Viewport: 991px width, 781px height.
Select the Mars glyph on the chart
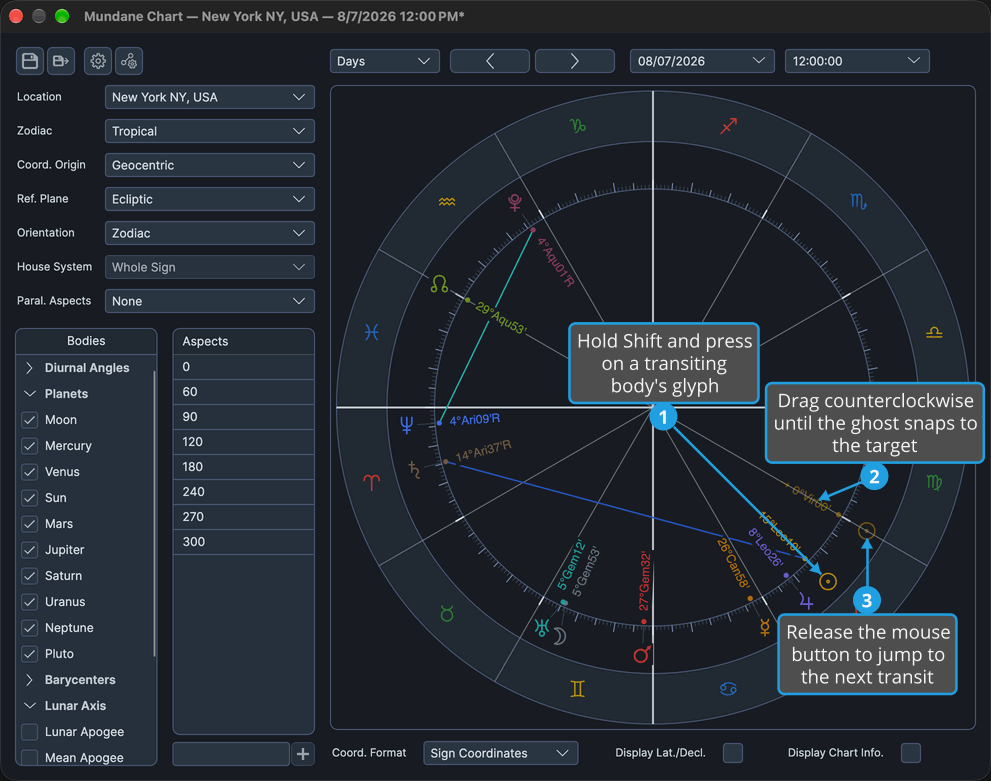point(642,654)
